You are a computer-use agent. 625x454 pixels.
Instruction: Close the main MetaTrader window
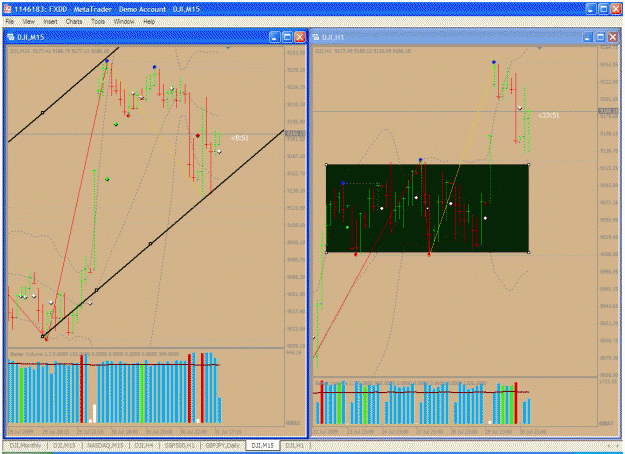coord(616,9)
